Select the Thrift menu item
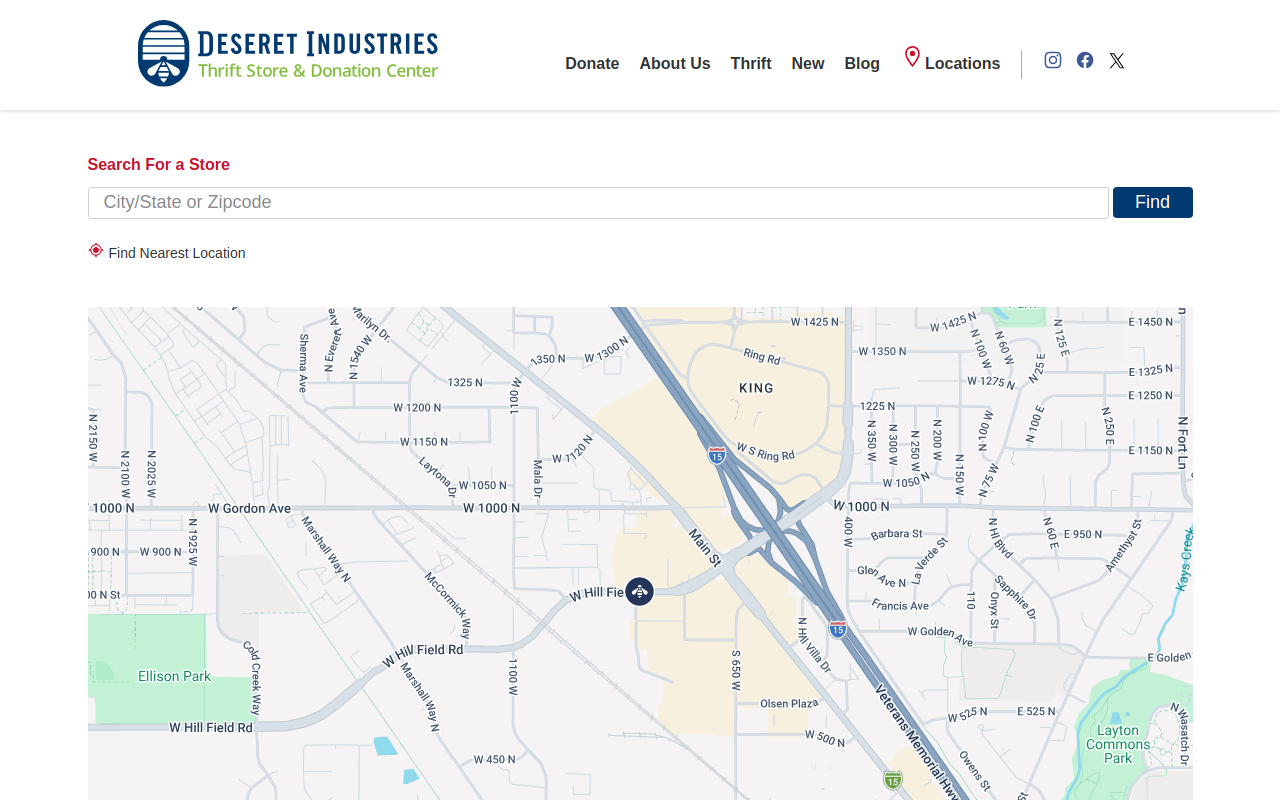This screenshot has height=800, width=1280. (x=751, y=64)
